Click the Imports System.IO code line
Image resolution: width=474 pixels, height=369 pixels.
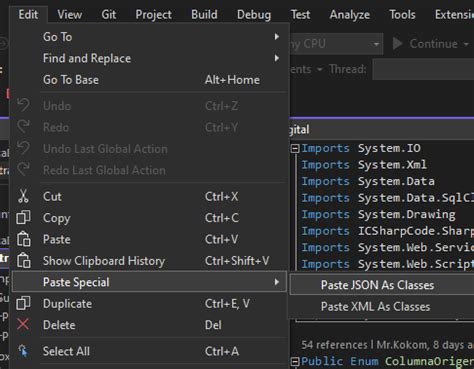[x=361, y=148]
